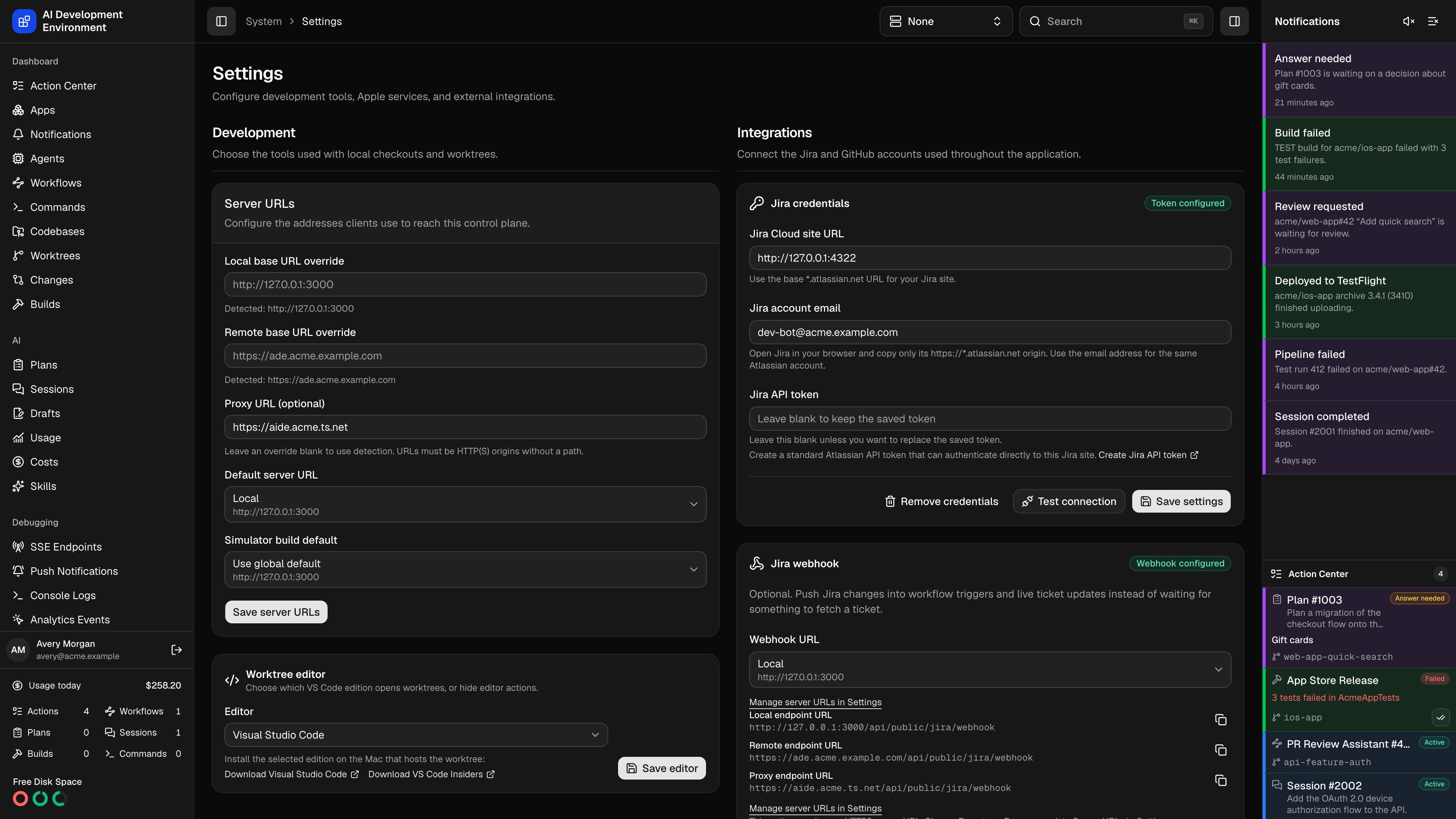Open the Simulator build default dropdown

tap(465, 569)
